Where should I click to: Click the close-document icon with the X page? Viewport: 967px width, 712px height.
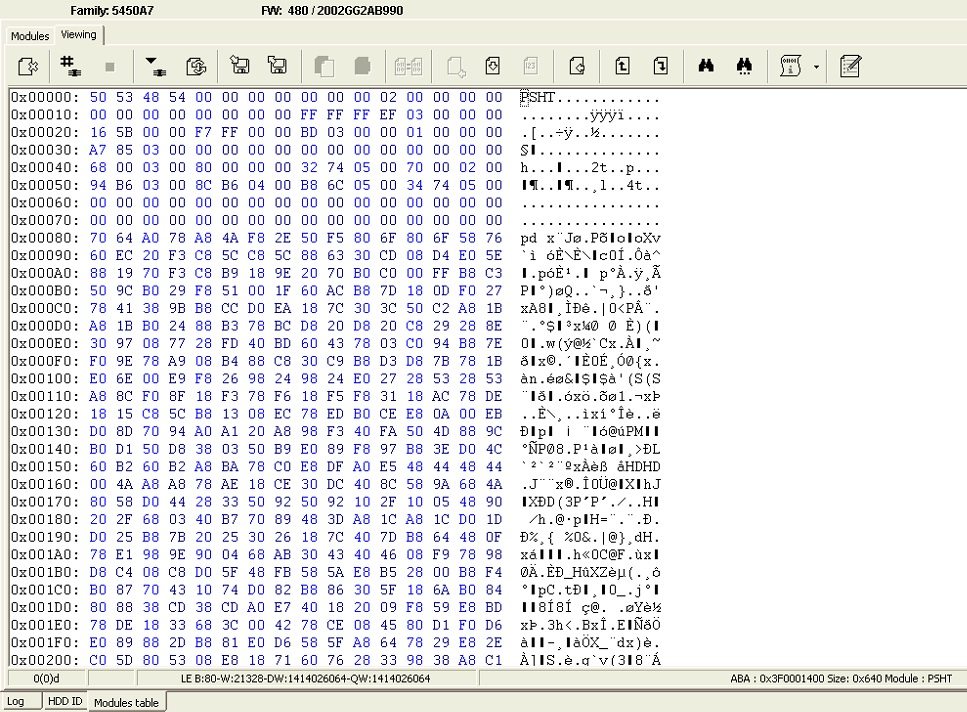pyautogui.click(x=28, y=66)
